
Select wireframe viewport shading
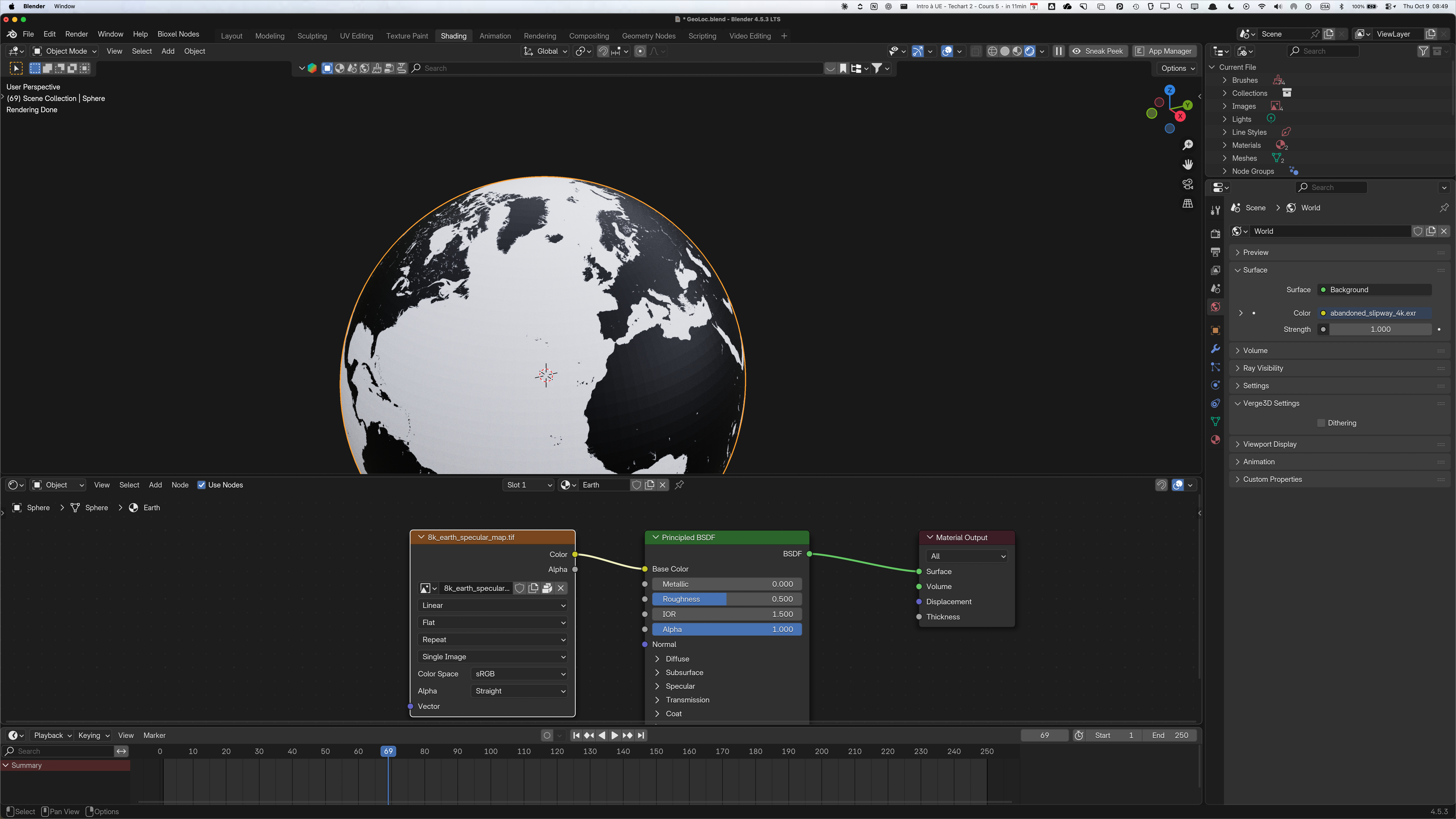pyautogui.click(x=992, y=51)
